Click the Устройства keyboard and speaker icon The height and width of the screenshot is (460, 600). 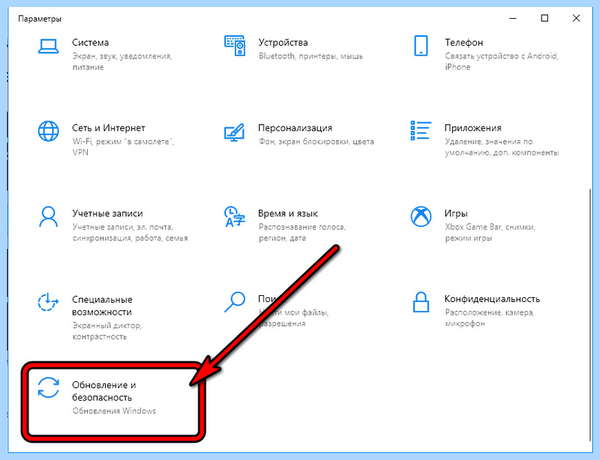(x=235, y=46)
